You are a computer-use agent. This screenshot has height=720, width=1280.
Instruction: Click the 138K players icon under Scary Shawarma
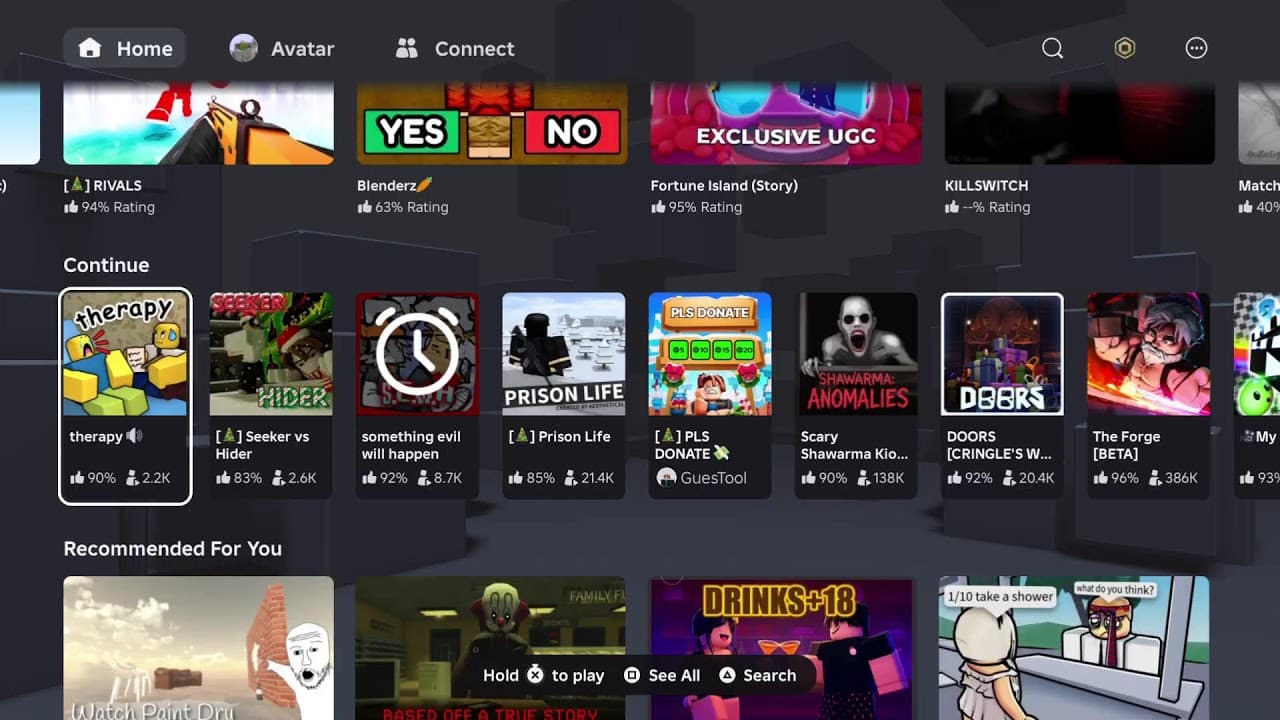[x=862, y=478]
